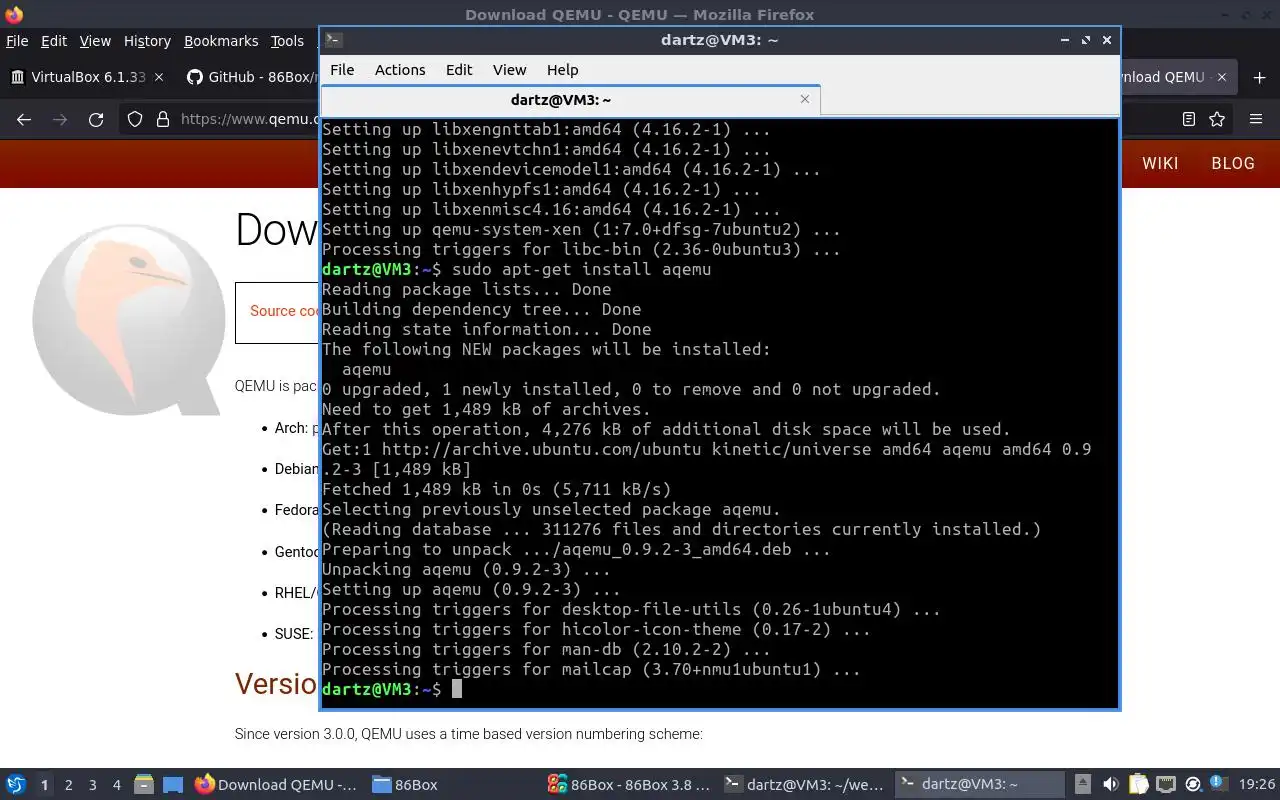Activate dartz@VM3: ~/we… terminal taskbar entry
The height and width of the screenshot is (800, 1280).
point(805,785)
